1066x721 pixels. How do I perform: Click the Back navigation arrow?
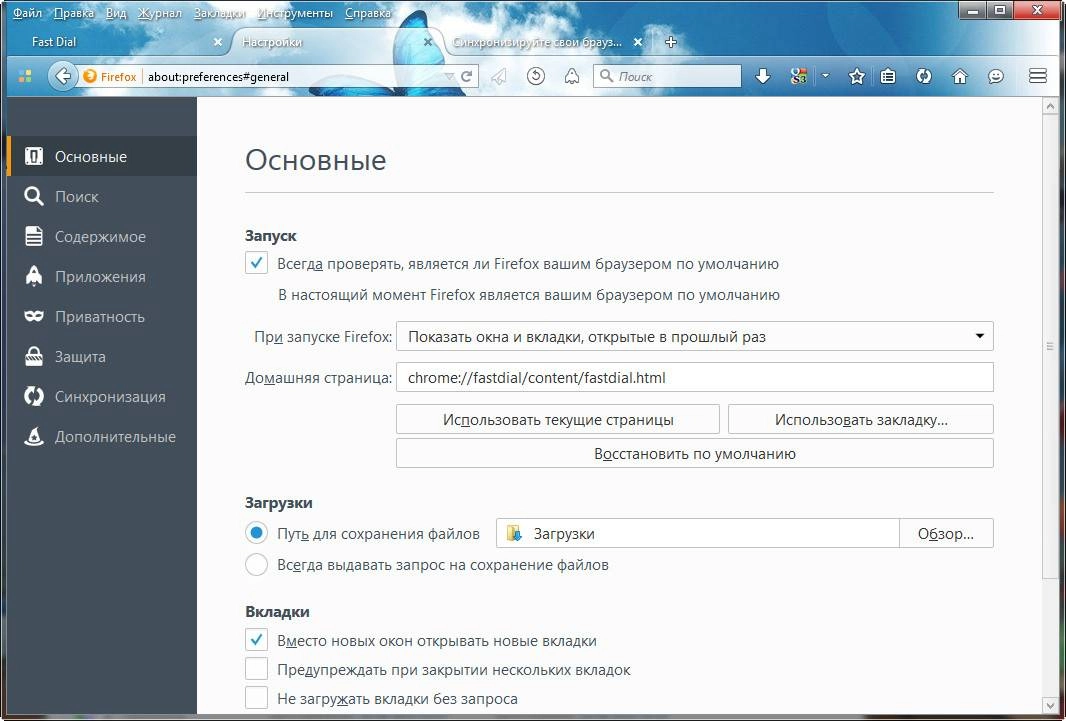(63, 76)
